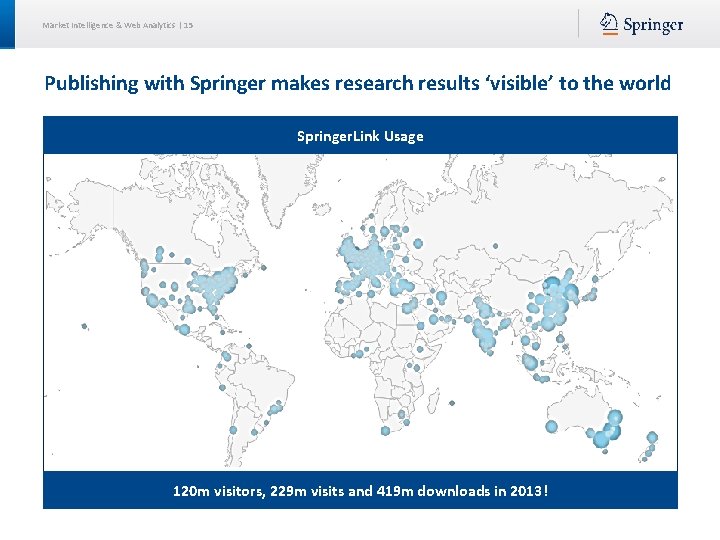Click the Springer wordmark text
Viewport: 720px width, 540px height.
click(653, 25)
